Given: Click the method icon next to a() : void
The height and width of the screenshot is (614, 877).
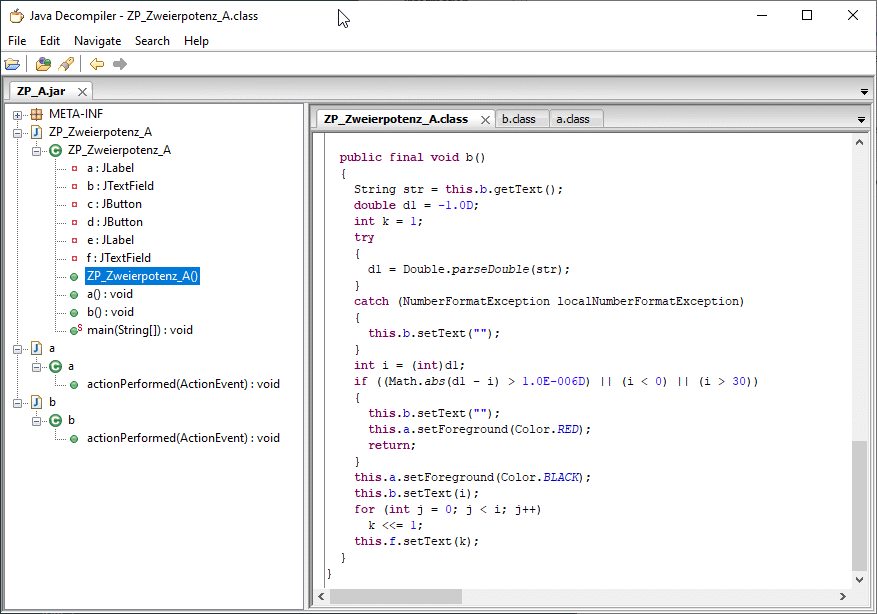Looking at the screenshot, I should point(74,295).
